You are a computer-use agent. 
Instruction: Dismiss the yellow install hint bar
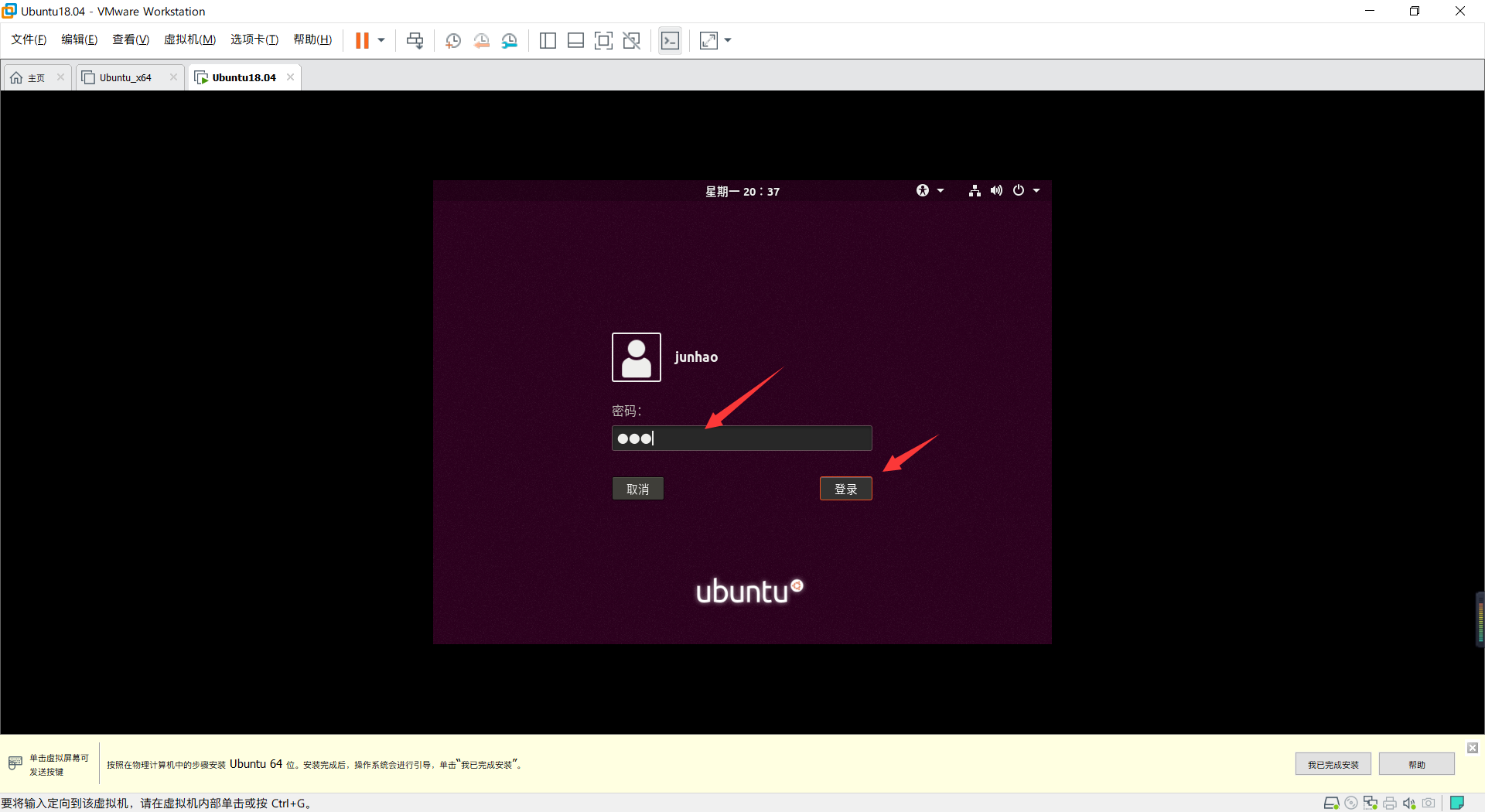coord(1473,748)
